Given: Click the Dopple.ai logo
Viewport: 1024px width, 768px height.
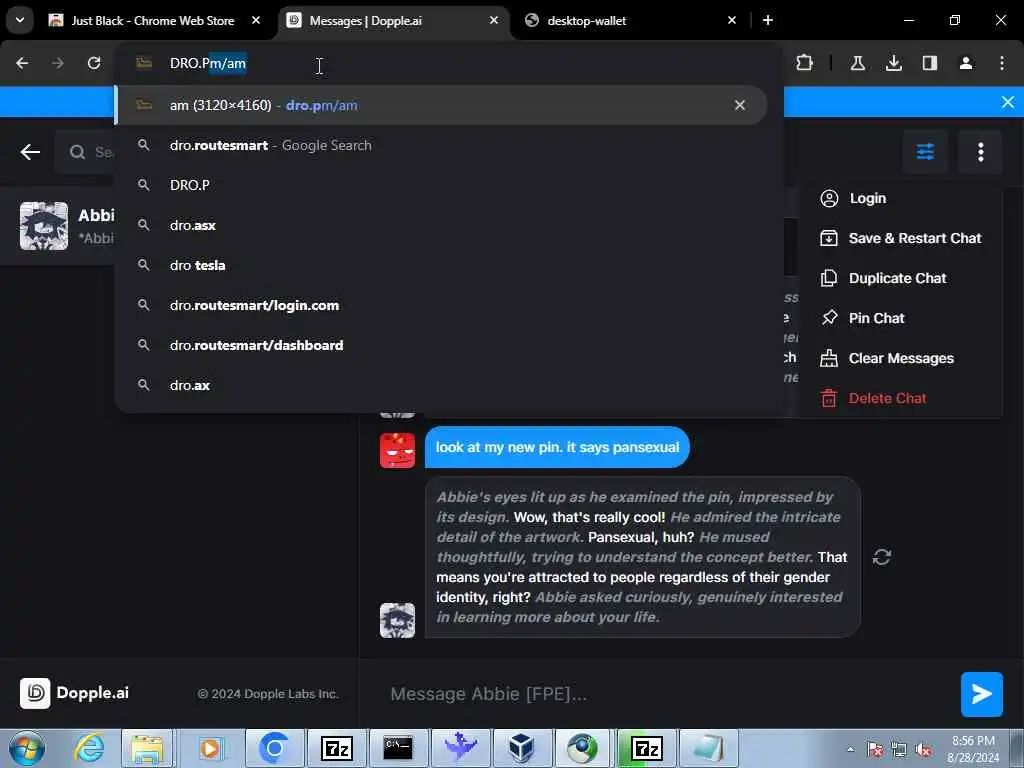Looking at the screenshot, I should [x=74, y=693].
